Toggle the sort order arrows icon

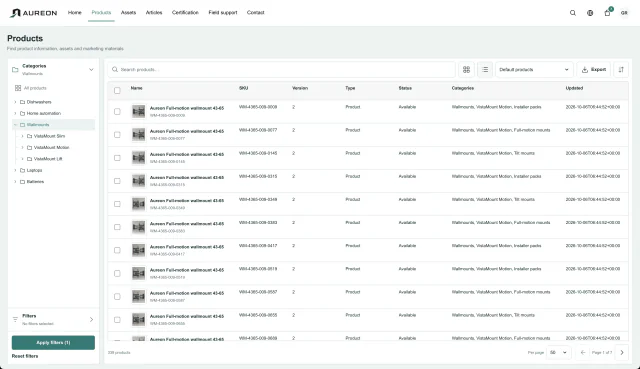click(621, 69)
